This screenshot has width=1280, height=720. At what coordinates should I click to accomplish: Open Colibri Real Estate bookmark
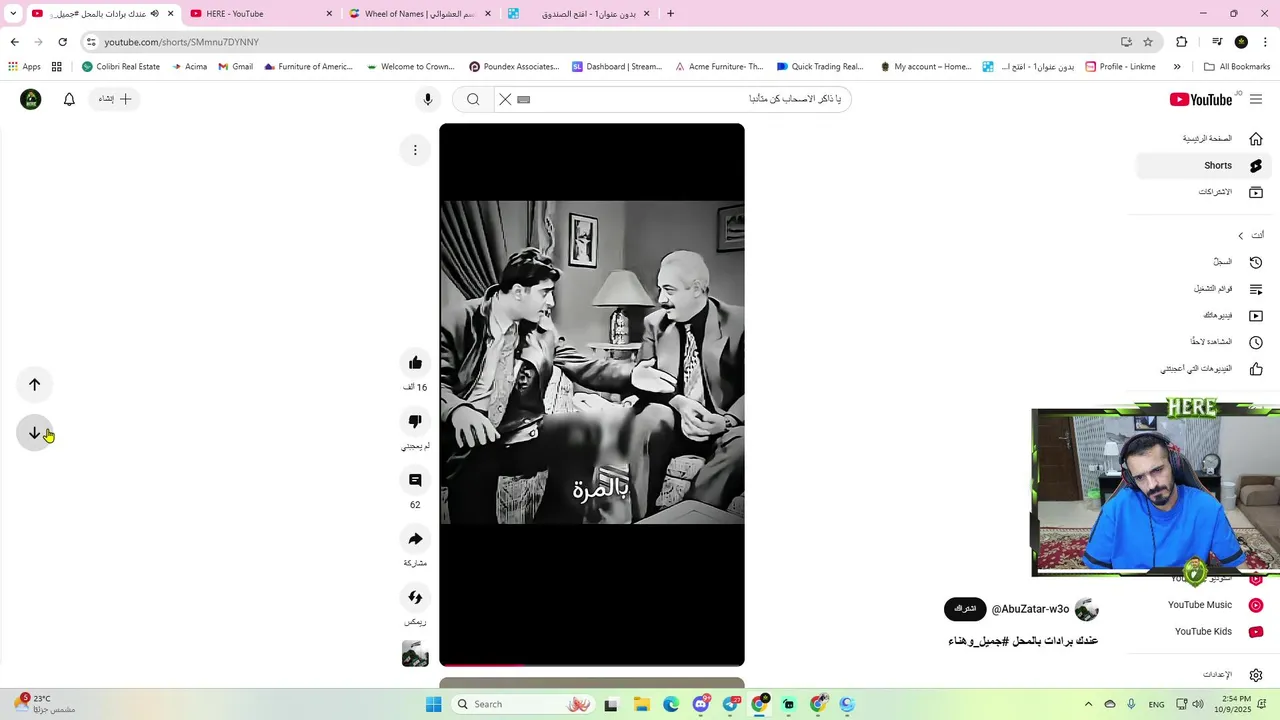click(121, 67)
